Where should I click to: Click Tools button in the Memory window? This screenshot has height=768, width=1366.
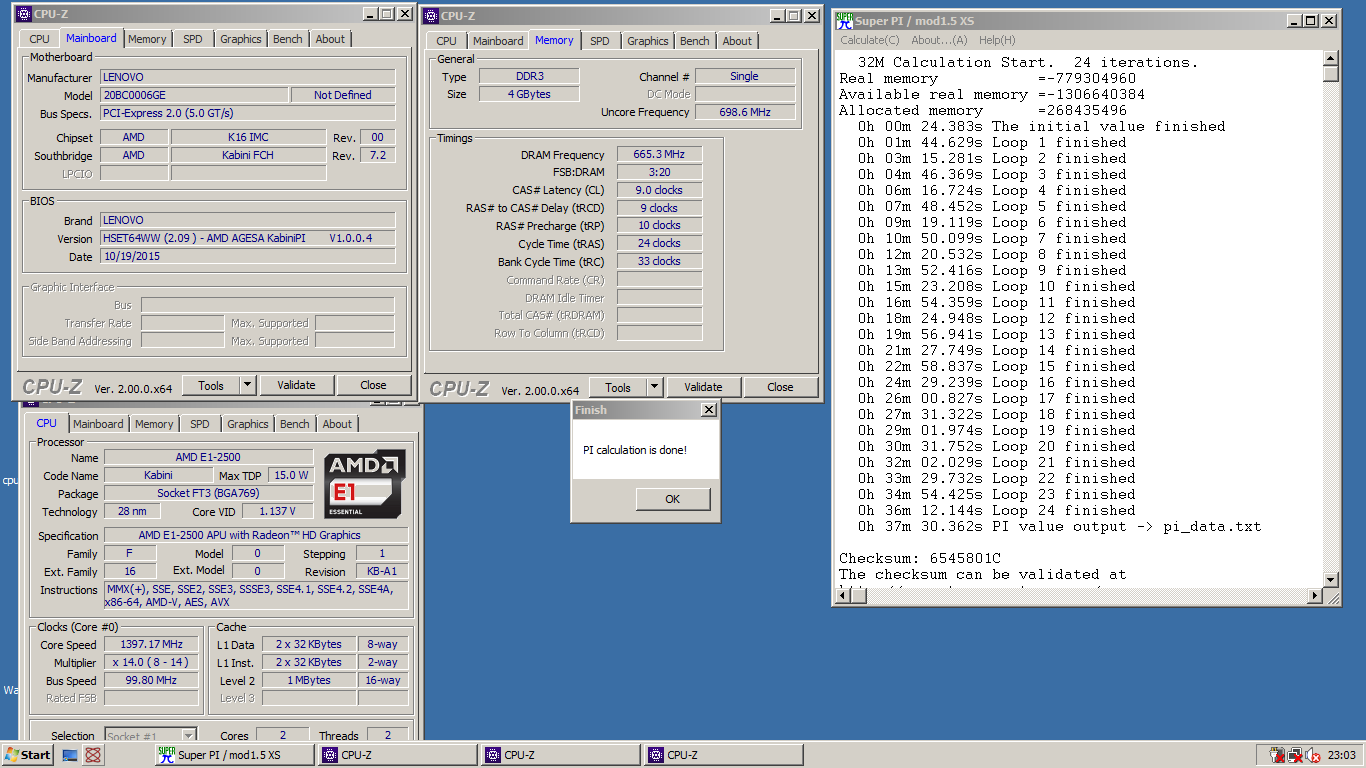click(x=618, y=387)
